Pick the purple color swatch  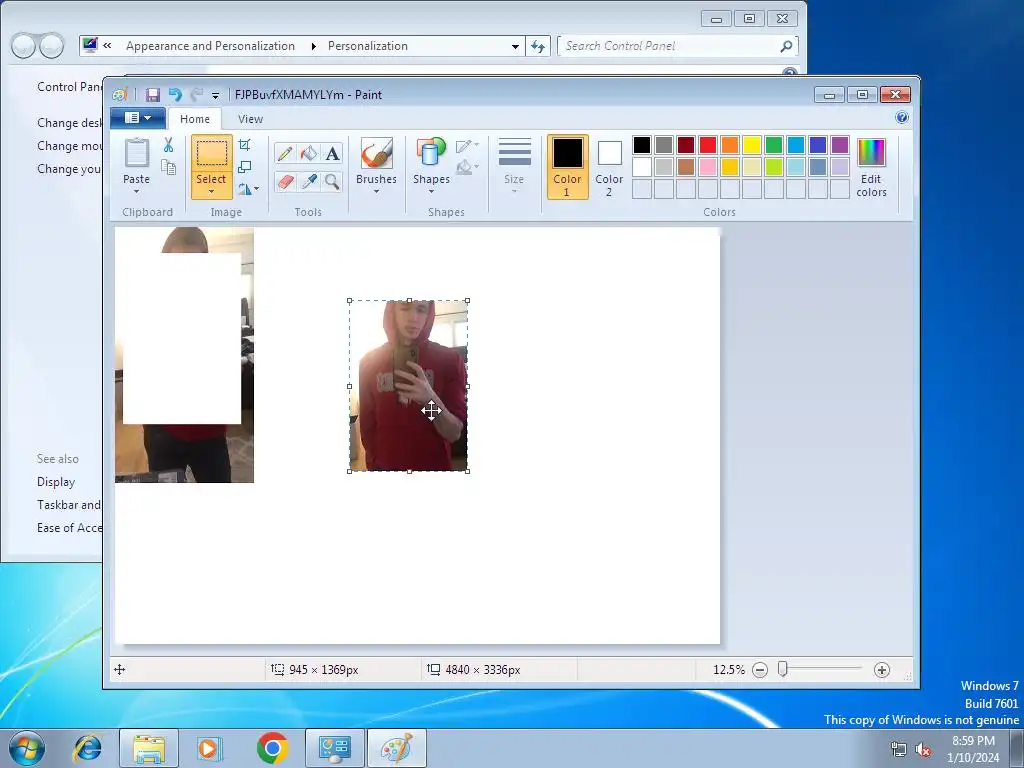coord(840,144)
